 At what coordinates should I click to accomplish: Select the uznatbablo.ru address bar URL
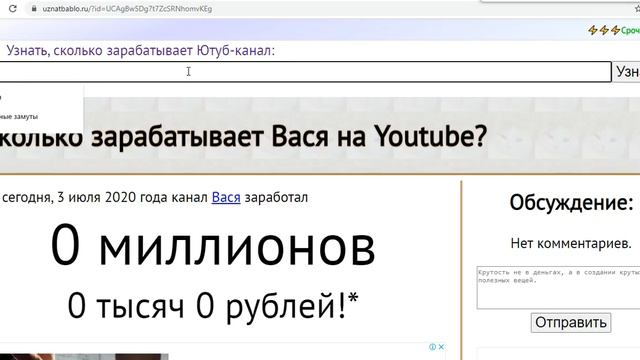coord(127,9)
